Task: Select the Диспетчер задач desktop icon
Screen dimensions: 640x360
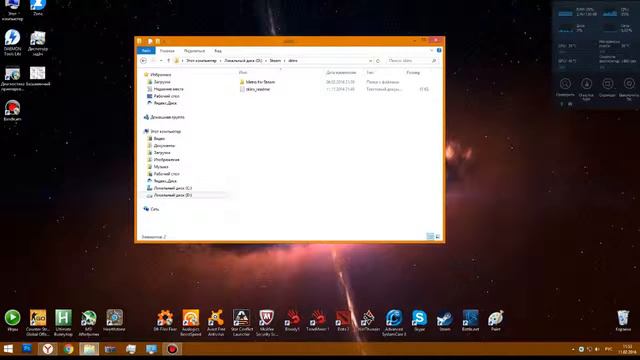Action: click(x=38, y=43)
